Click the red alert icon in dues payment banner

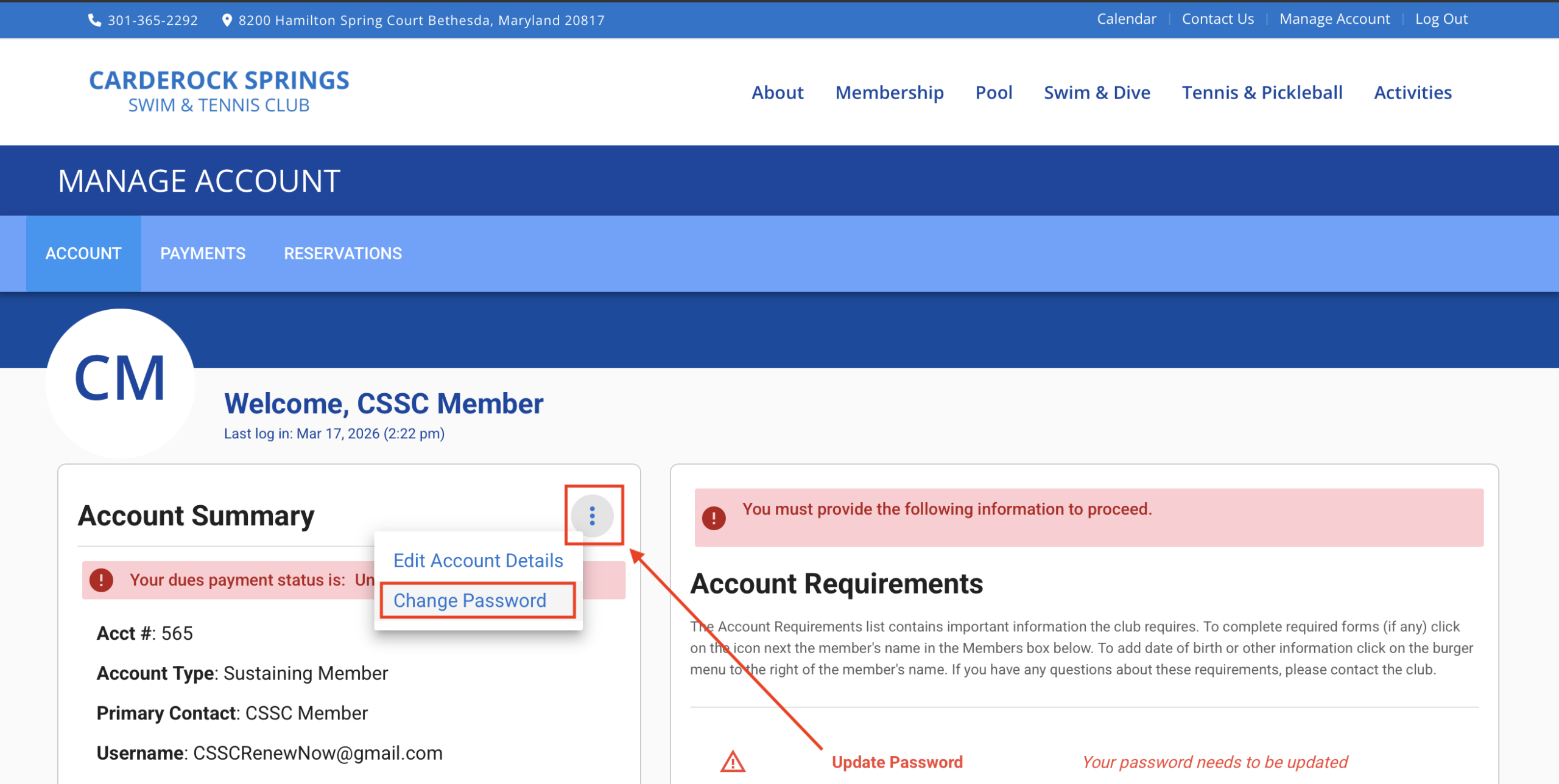pyautogui.click(x=101, y=580)
